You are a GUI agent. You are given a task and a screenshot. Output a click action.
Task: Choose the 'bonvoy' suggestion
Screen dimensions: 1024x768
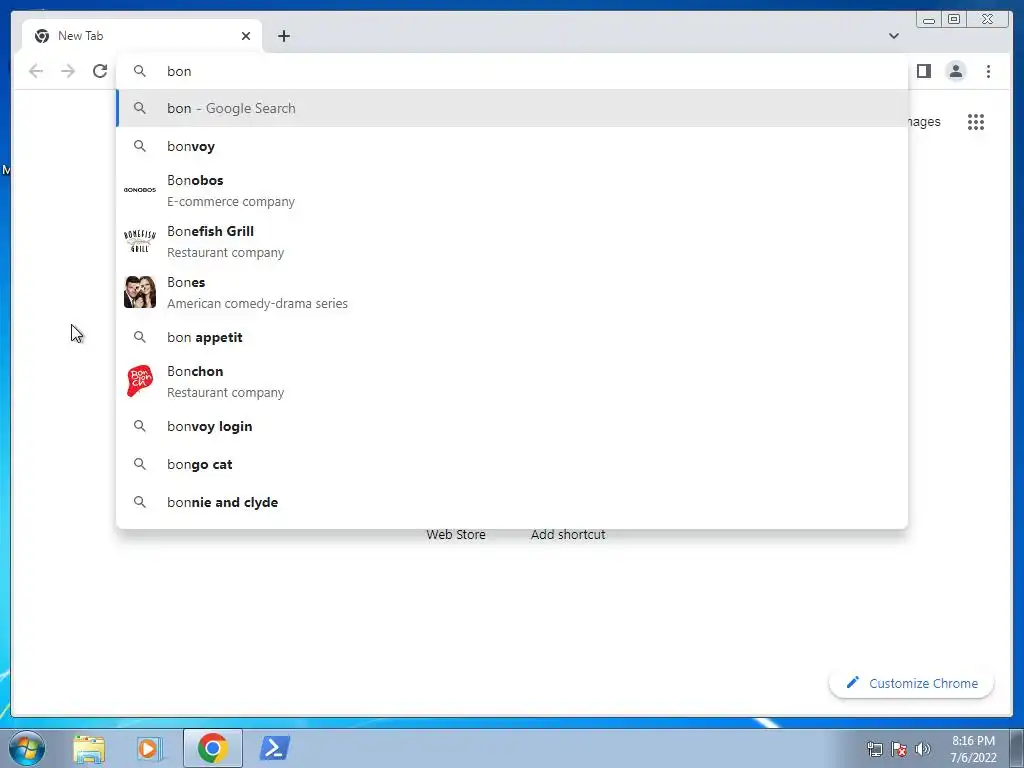point(511,146)
